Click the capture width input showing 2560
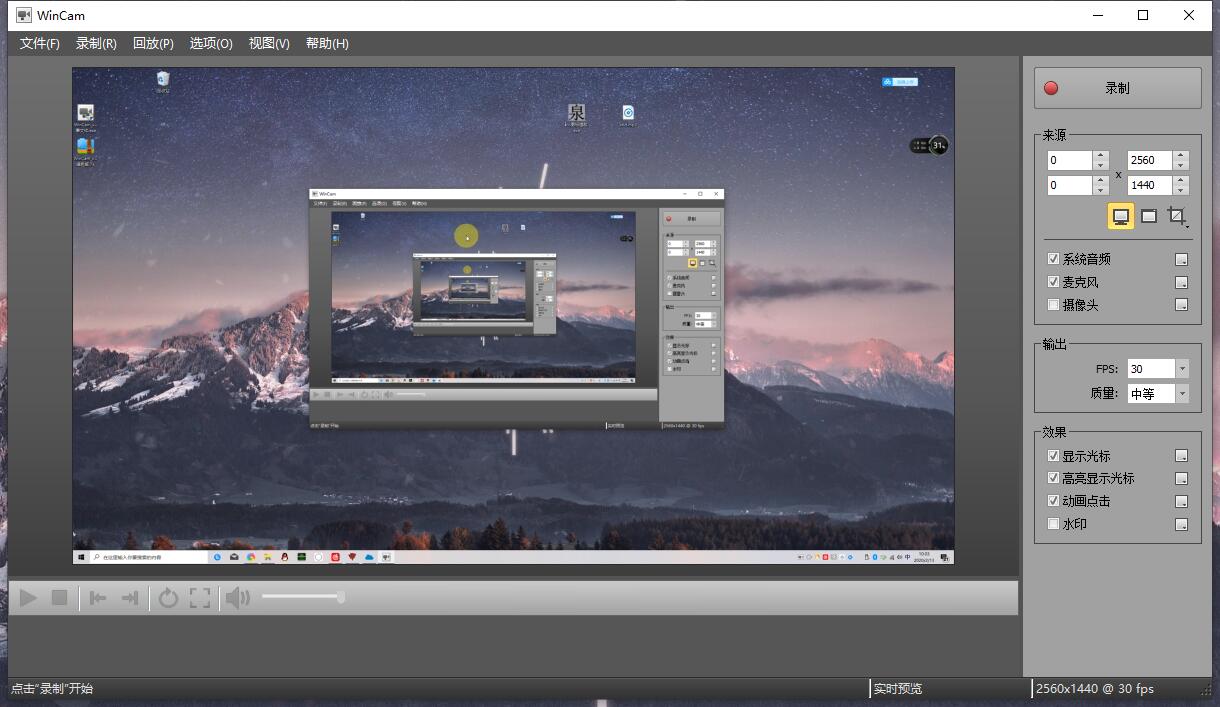Viewport: 1220px width, 707px height. (x=1150, y=159)
